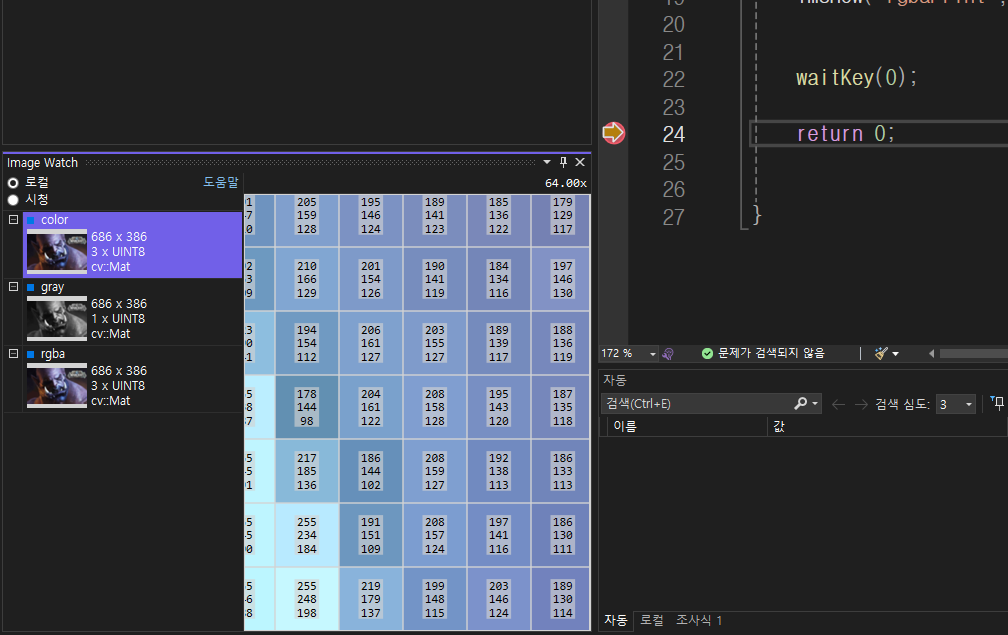Switch to the 로컬 tab at bottom

point(652,620)
